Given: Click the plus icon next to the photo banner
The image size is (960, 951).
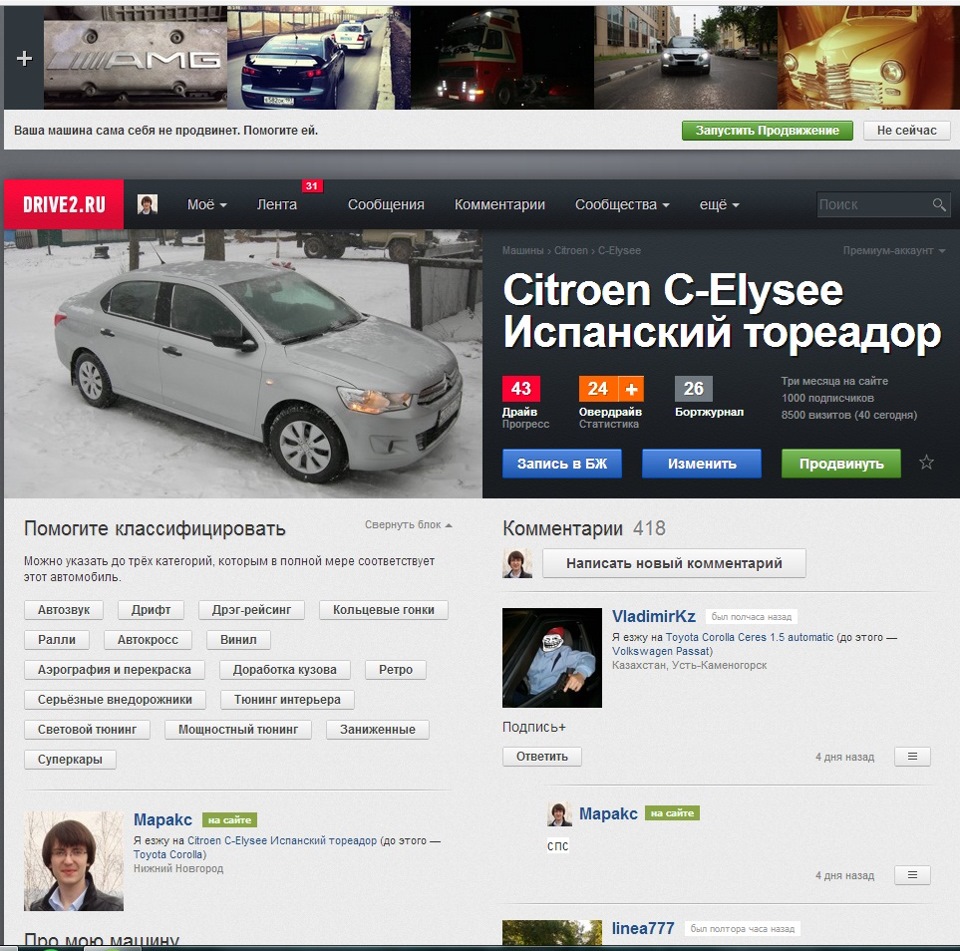Looking at the screenshot, I should coord(22,57).
